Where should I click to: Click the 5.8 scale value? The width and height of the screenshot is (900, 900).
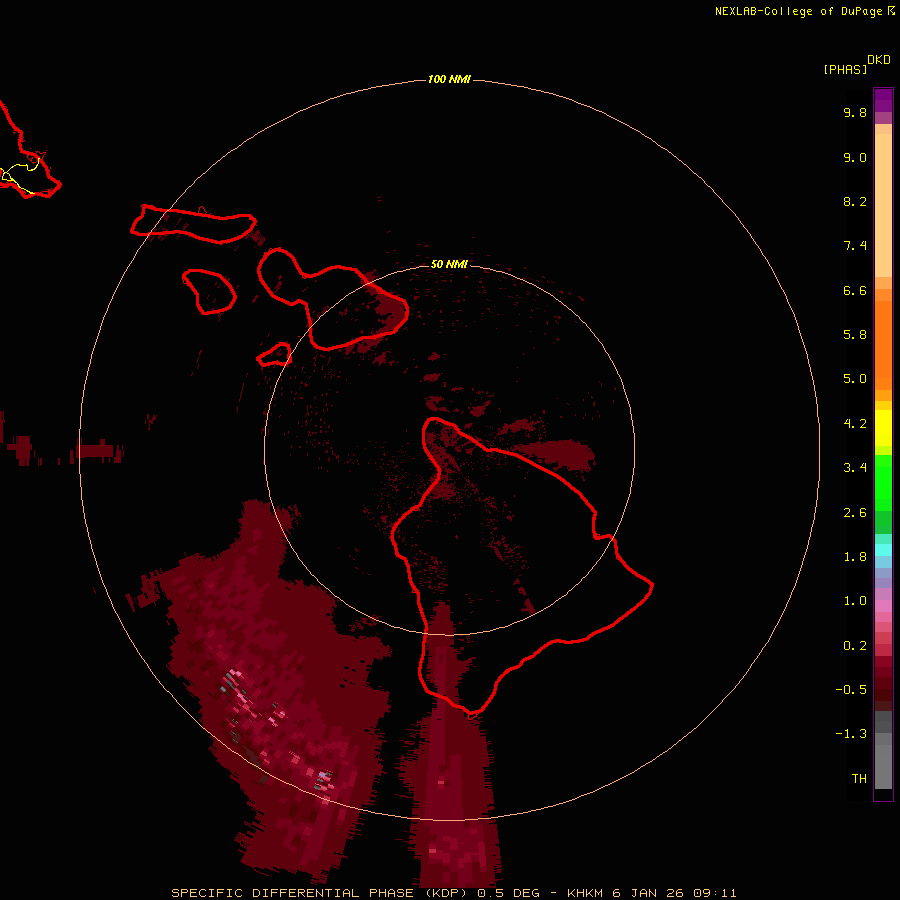pos(855,335)
